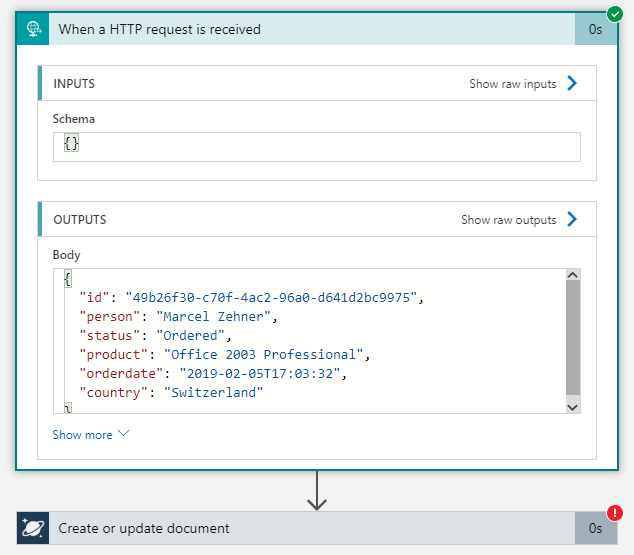Click the Show more link text

point(82,434)
